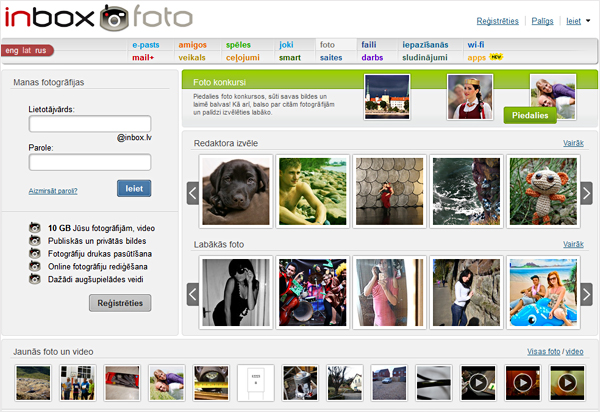Open the sludinājumi section

[424, 57]
